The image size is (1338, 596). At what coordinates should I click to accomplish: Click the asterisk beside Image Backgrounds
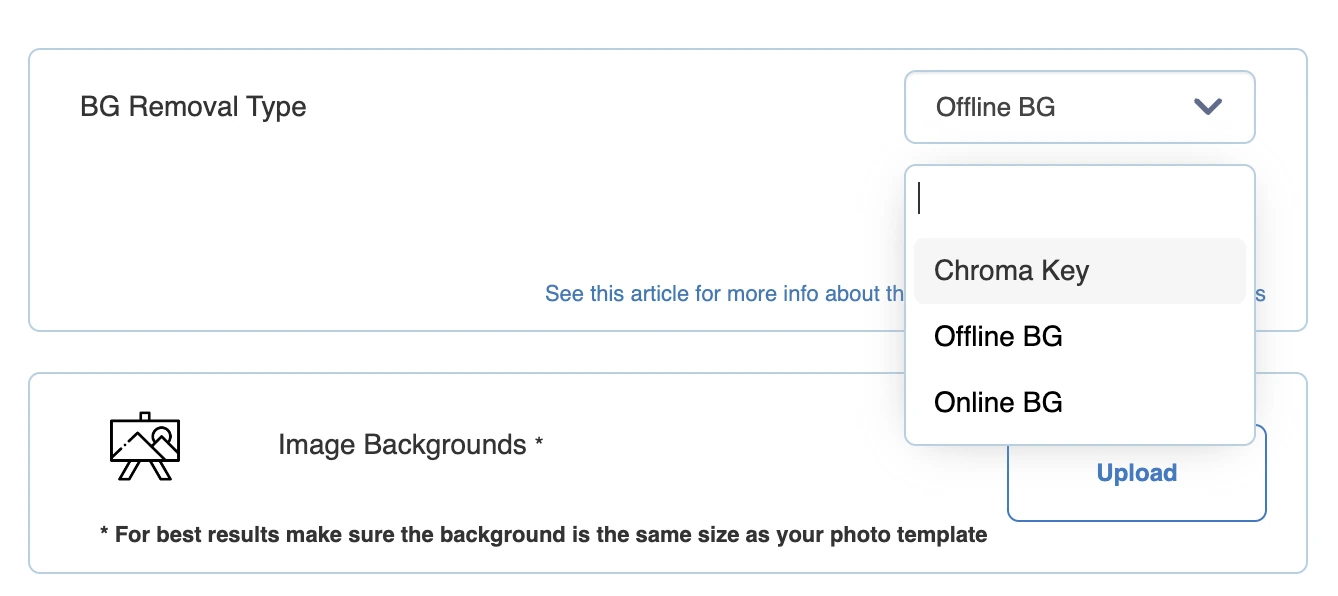tap(539, 441)
